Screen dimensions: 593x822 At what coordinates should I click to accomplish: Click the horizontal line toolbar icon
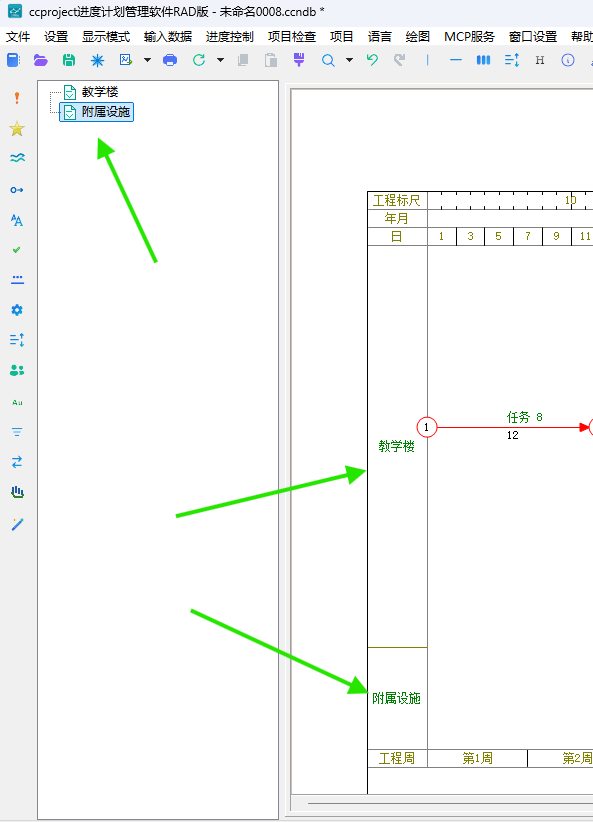[x=456, y=60]
